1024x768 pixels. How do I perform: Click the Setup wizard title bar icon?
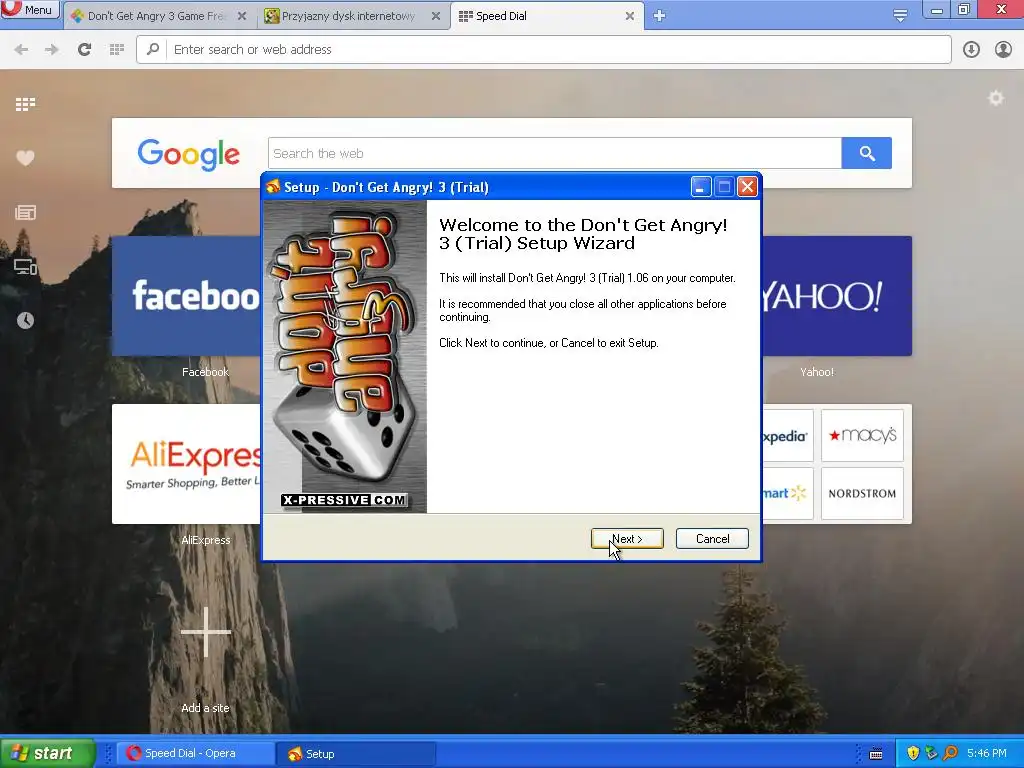point(273,187)
